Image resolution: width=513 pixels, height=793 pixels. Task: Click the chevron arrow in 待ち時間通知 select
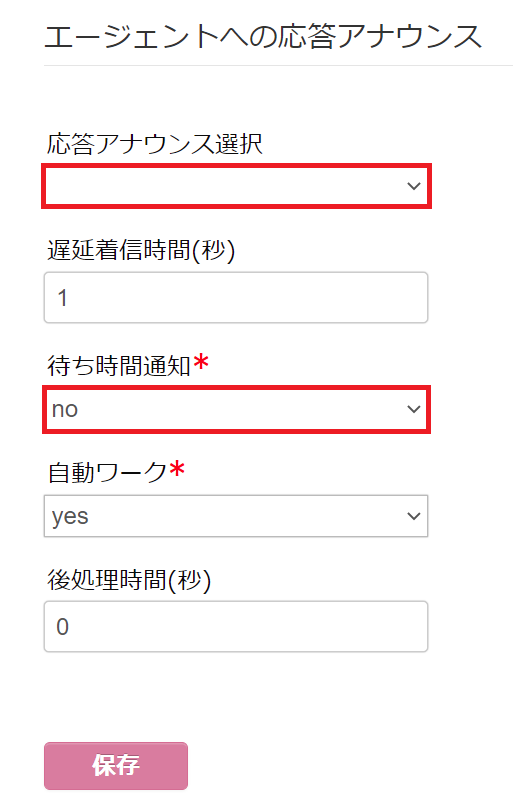pos(414,409)
